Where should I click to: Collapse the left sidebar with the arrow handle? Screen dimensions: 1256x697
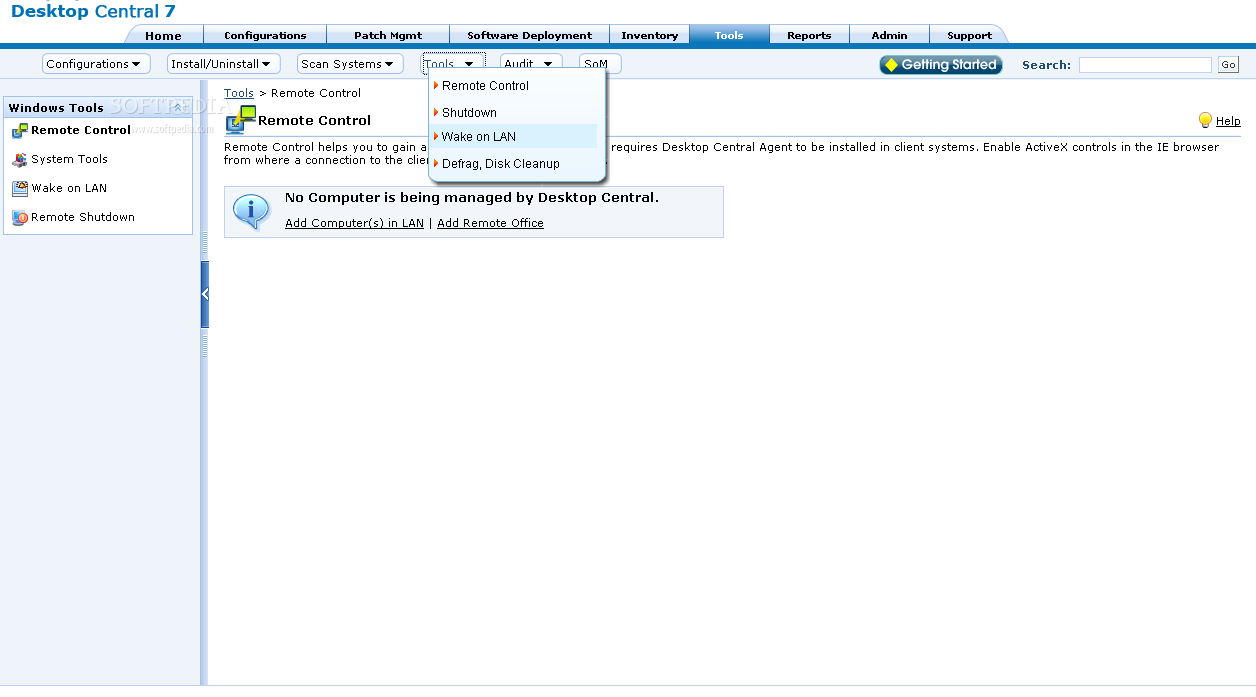point(205,294)
